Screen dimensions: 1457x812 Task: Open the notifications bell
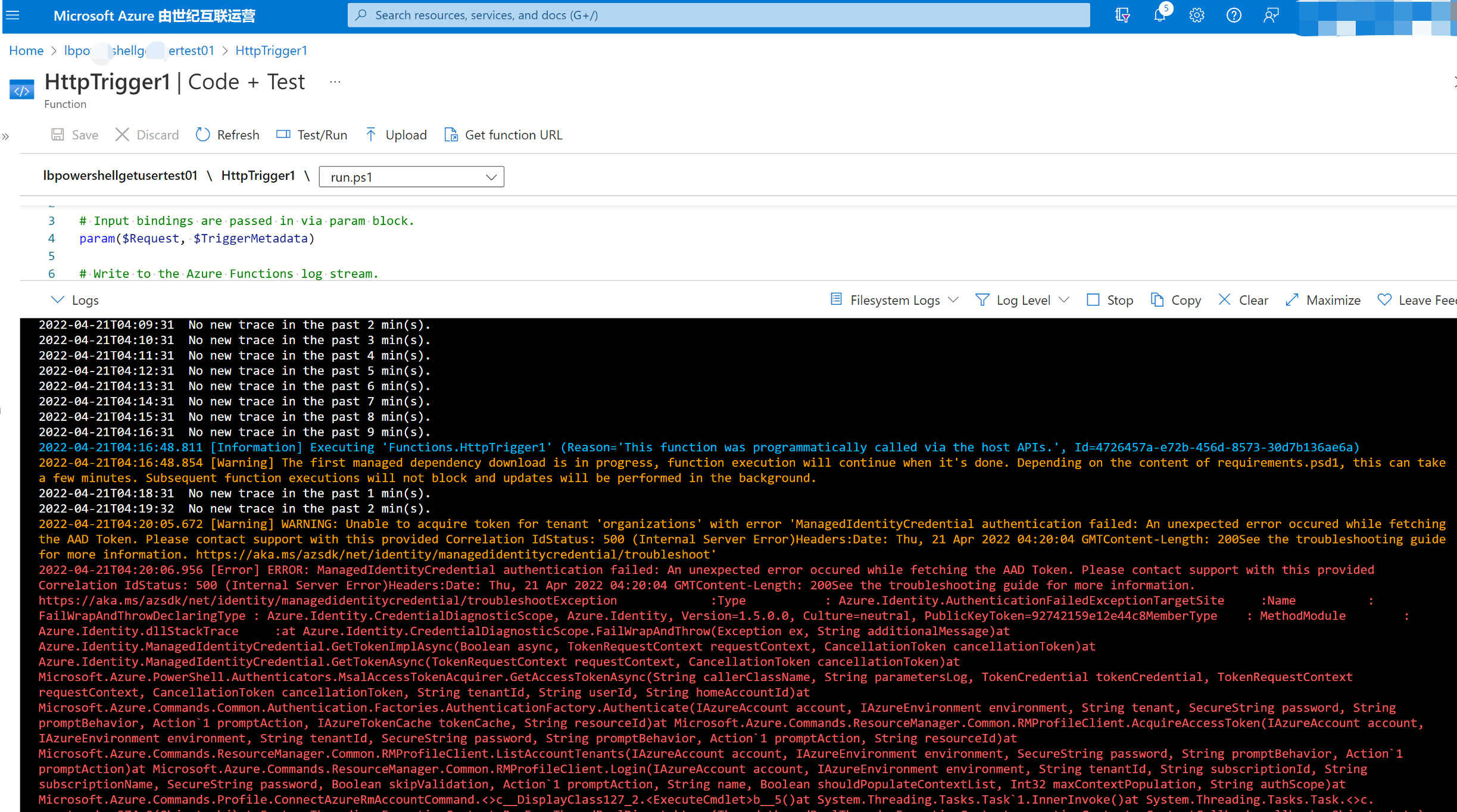click(x=1159, y=15)
